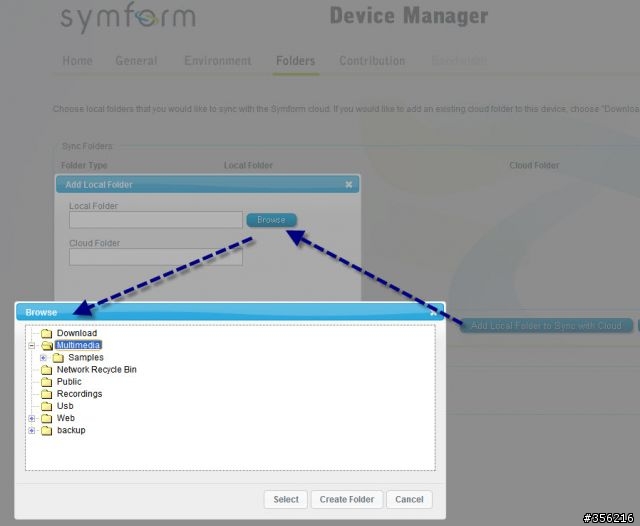Screen dimensions: 640x526
Task: Open the Folders tab
Action: 296,61
